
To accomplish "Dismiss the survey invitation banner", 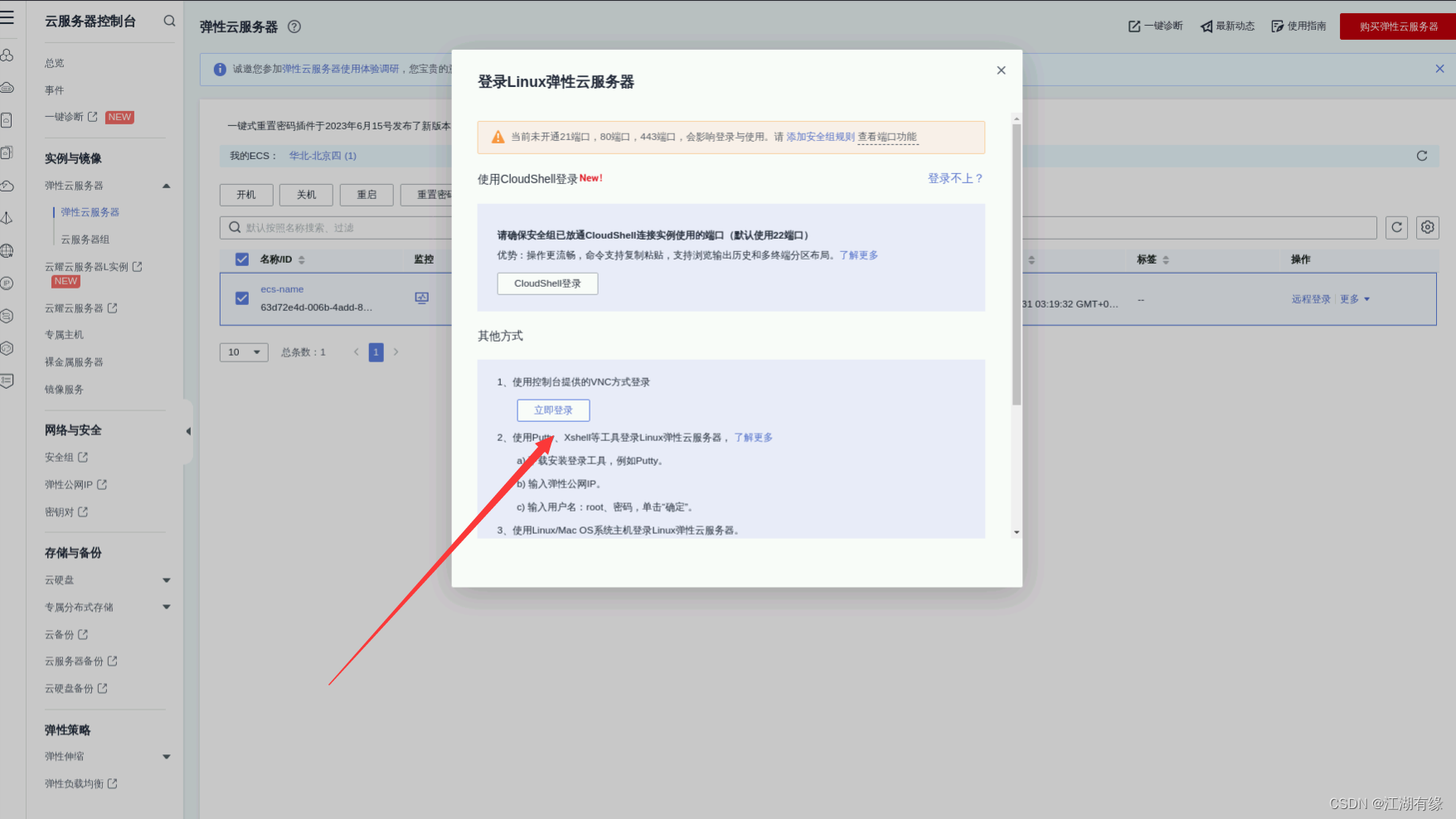I will pyautogui.click(x=1439, y=69).
